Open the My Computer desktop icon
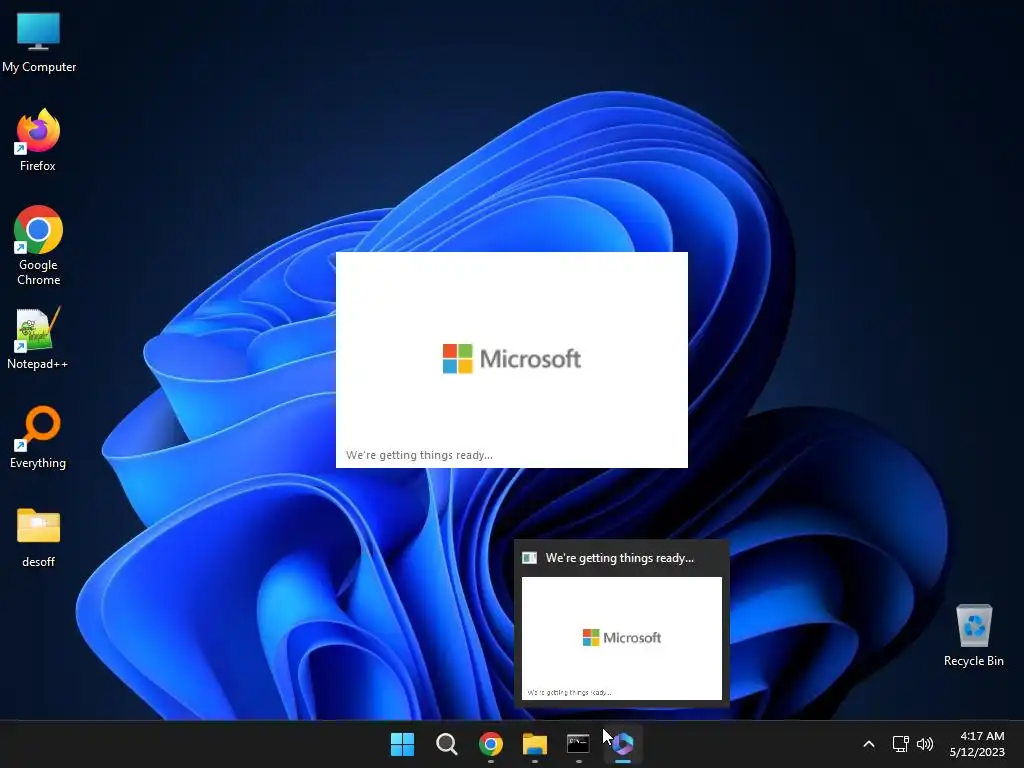 click(x=39, y=42)
